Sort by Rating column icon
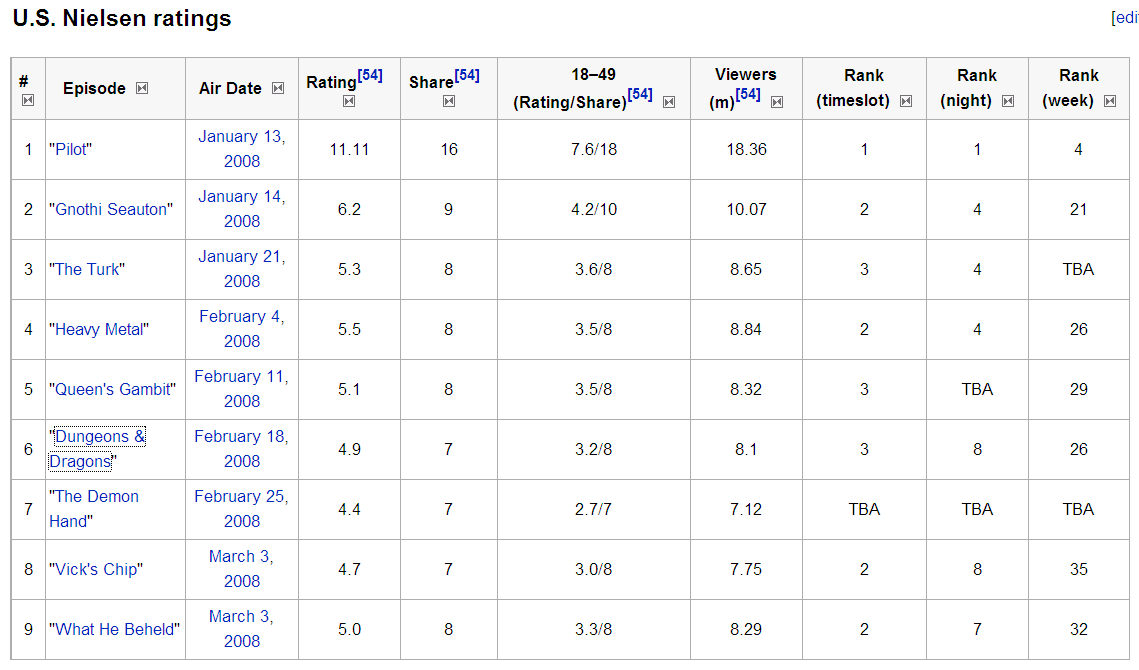 pyautogui.click(x=349, y=101)
